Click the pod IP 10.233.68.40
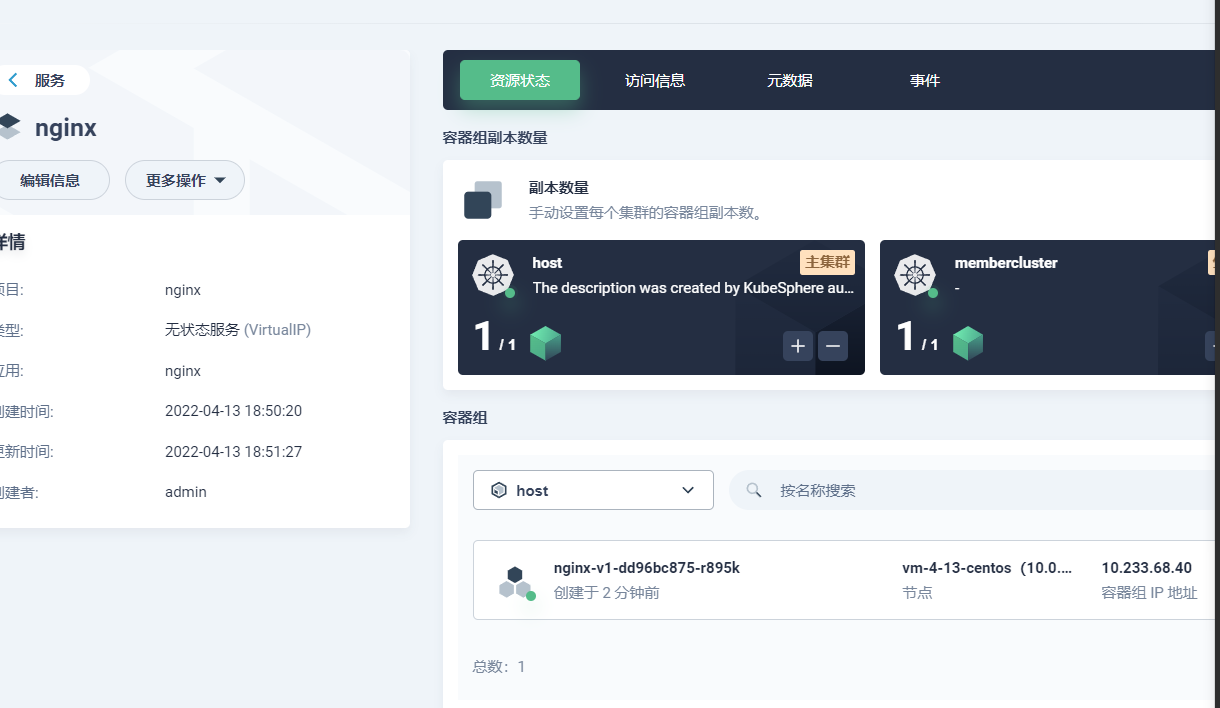This screenshot has width=1220, height=708. (x=1147, y=567)
